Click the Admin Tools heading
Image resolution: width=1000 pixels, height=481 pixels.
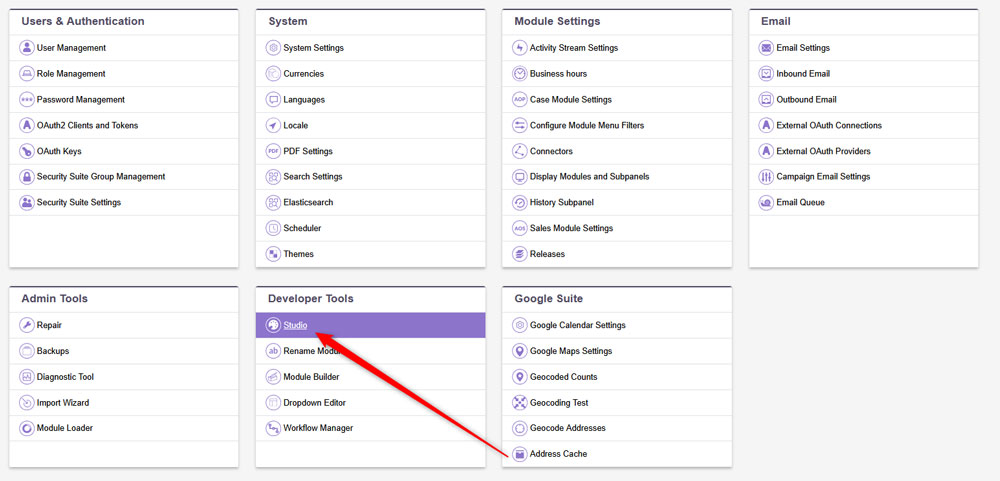(x=55, y=299)
